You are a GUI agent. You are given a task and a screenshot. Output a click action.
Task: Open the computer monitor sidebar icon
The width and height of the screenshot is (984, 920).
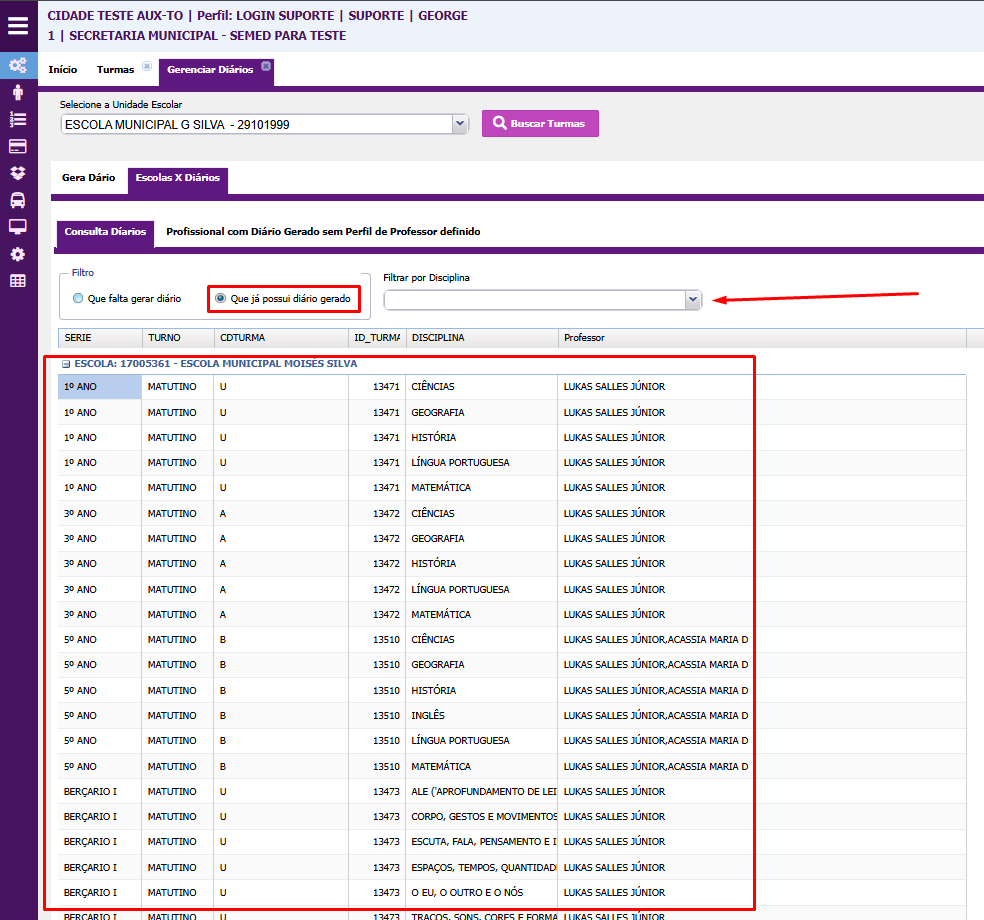(x=18, y=227)
